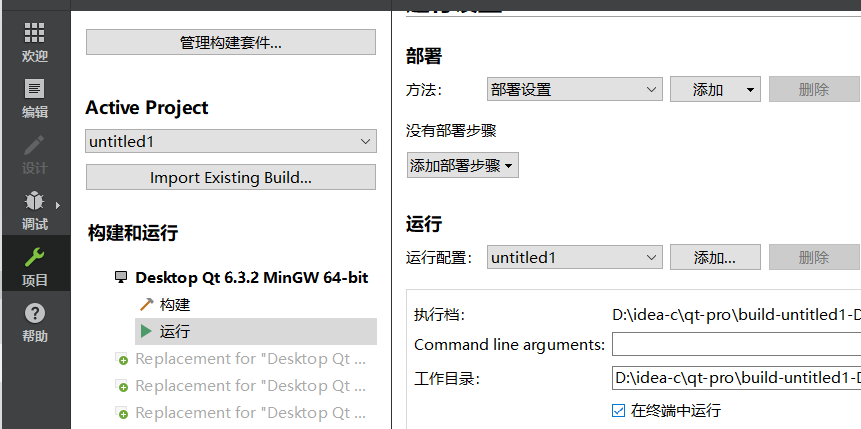The image size is (861, 429).
Task: Open the 运行配置 untitled1 combo box
Action: point(575,257)
